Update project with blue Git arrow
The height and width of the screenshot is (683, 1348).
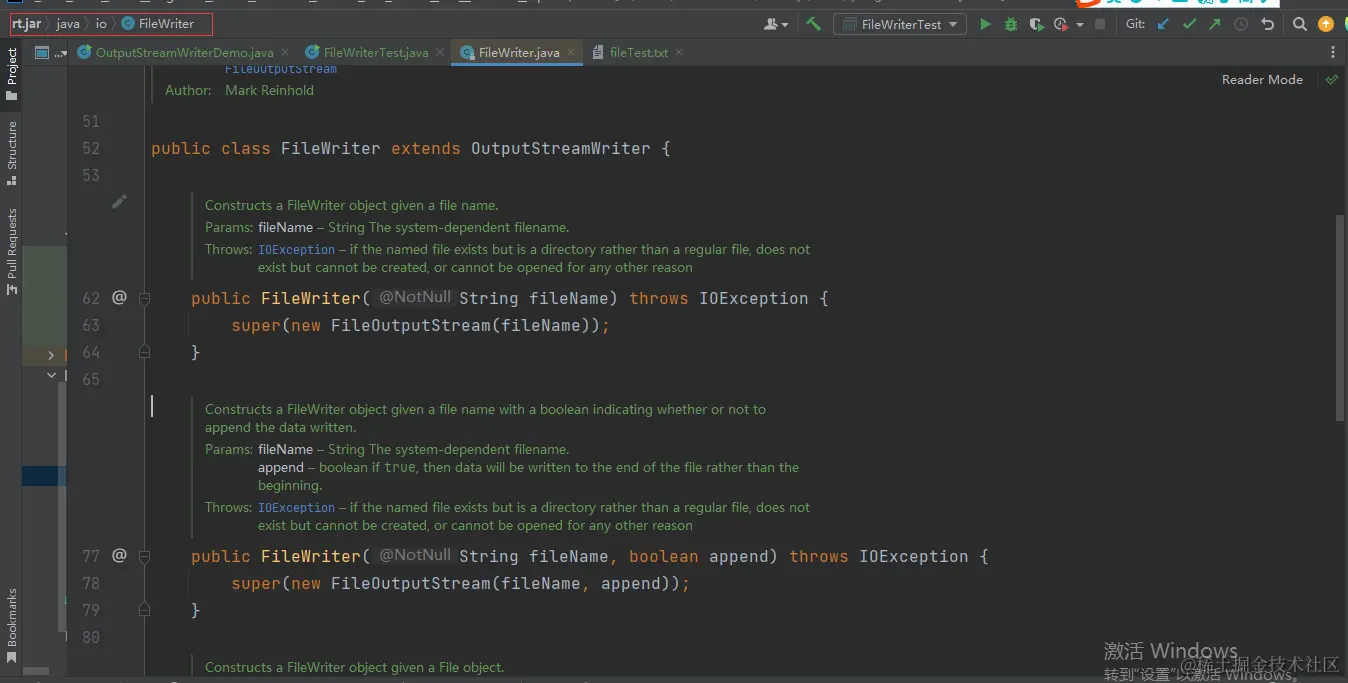1163,24
